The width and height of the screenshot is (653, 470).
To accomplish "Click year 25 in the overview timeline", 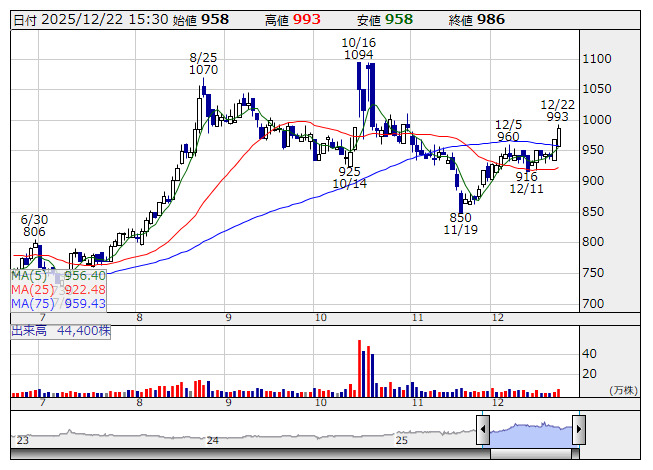I will point(401,440).
